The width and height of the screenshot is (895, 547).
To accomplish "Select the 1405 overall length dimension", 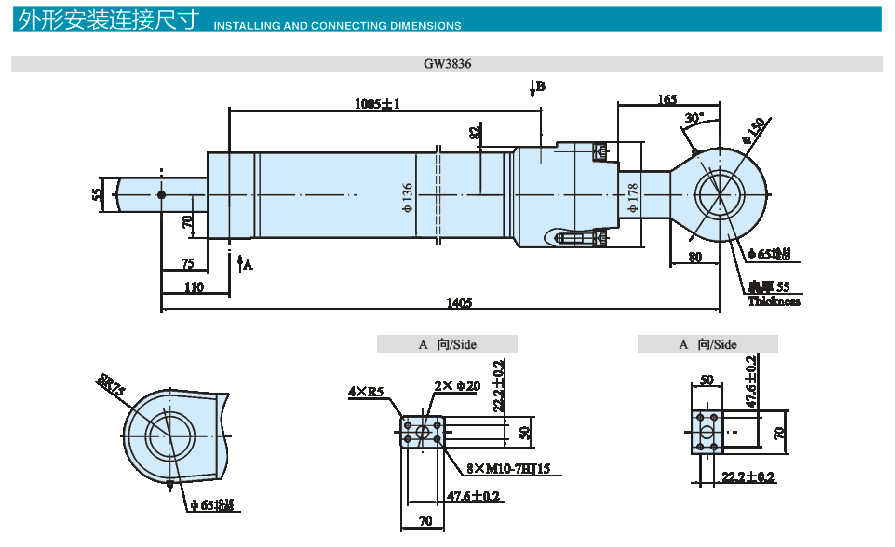I will click(459, 302).
